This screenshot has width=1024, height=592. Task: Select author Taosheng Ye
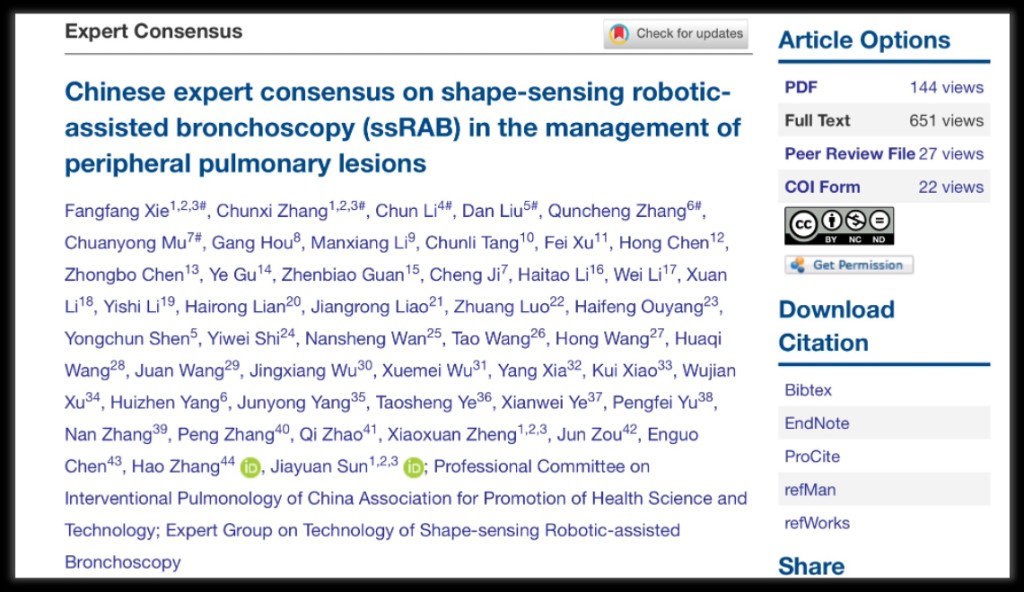426,403
